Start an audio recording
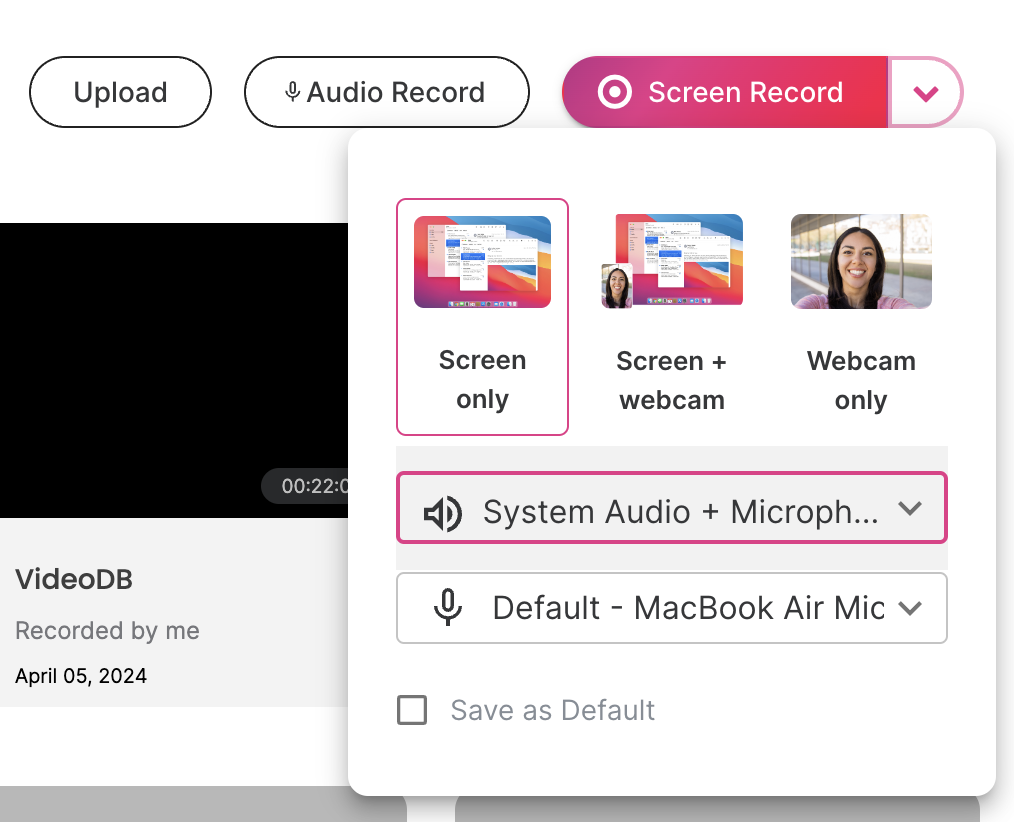This screenshot has width=1014, height=822. 386,91
